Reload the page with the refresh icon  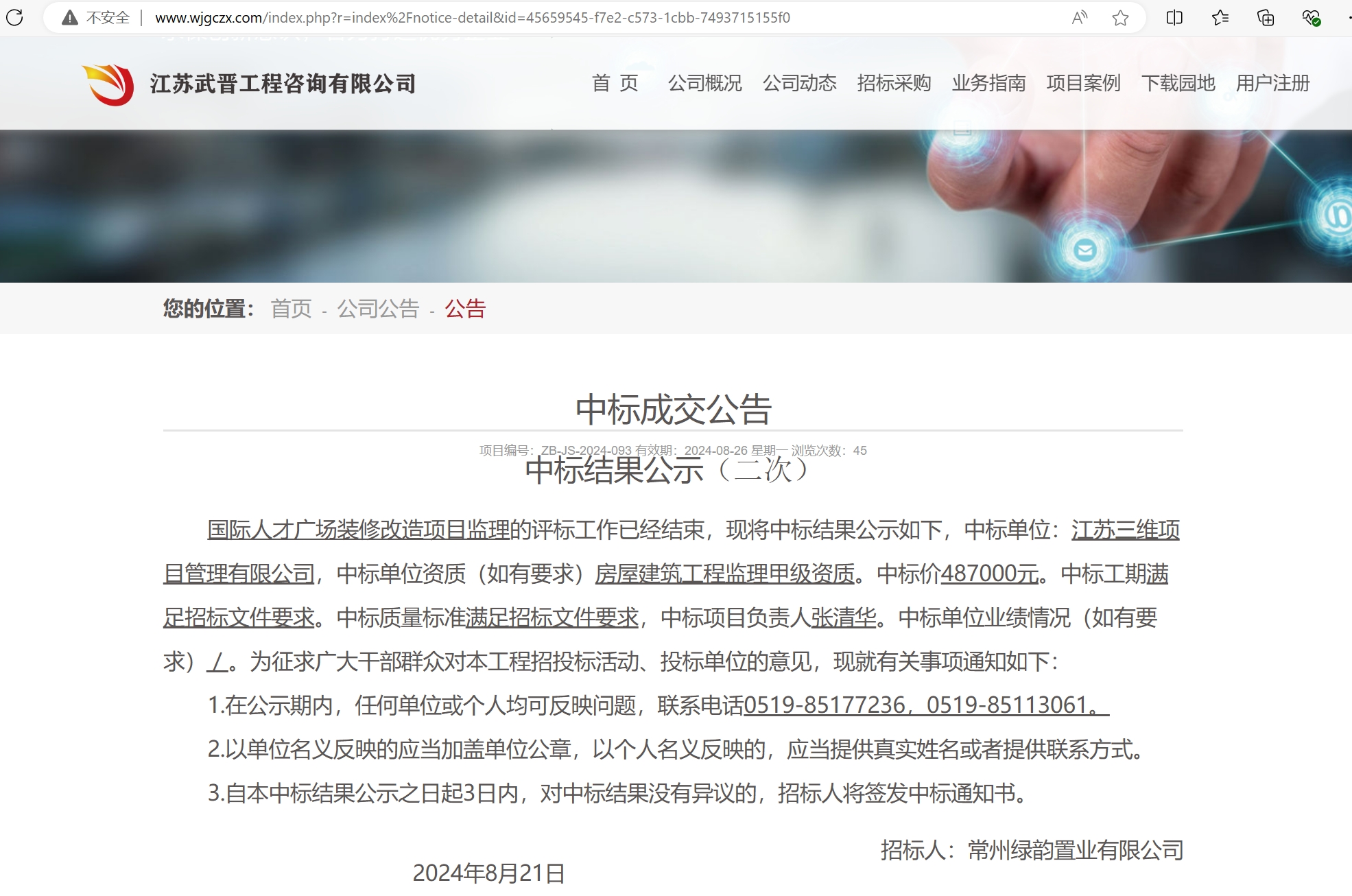coord(14,17)
